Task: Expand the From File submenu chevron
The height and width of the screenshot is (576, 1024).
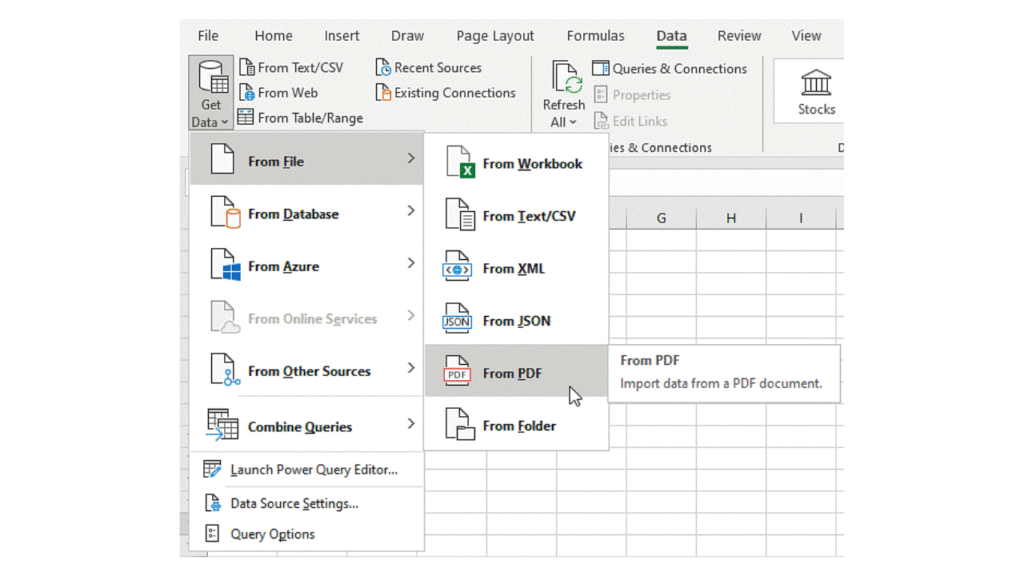Action: 411,158
